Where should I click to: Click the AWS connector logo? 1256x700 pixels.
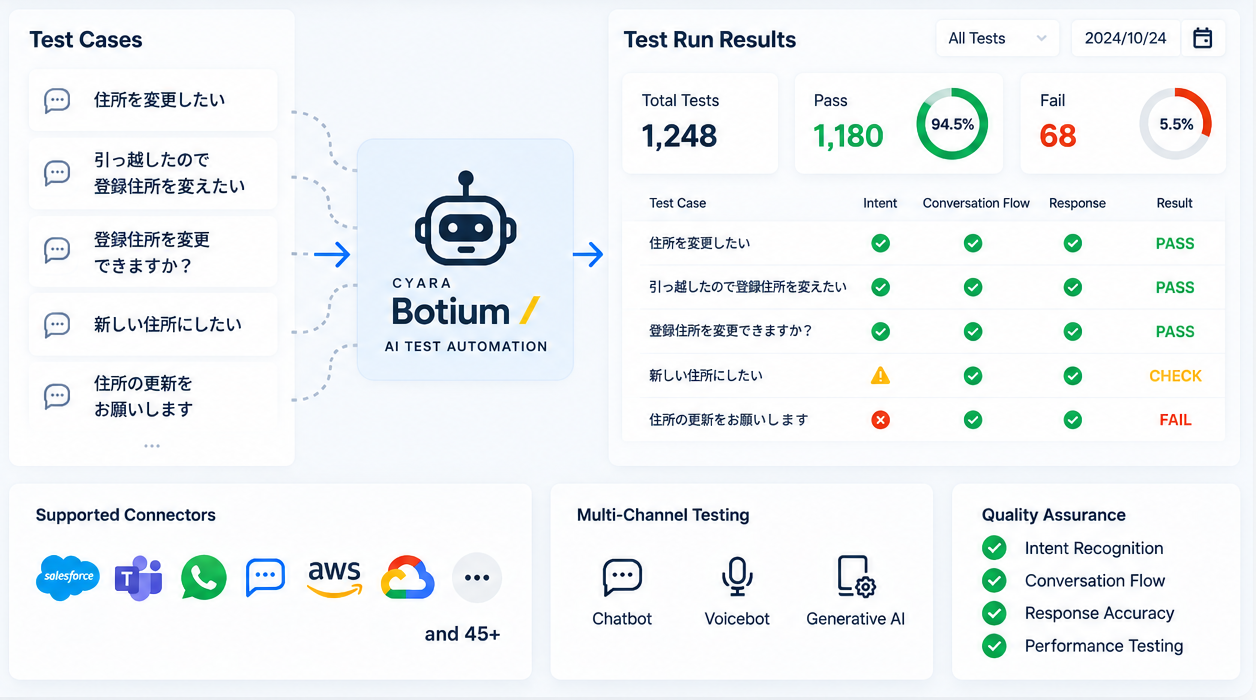pos(334,577)
